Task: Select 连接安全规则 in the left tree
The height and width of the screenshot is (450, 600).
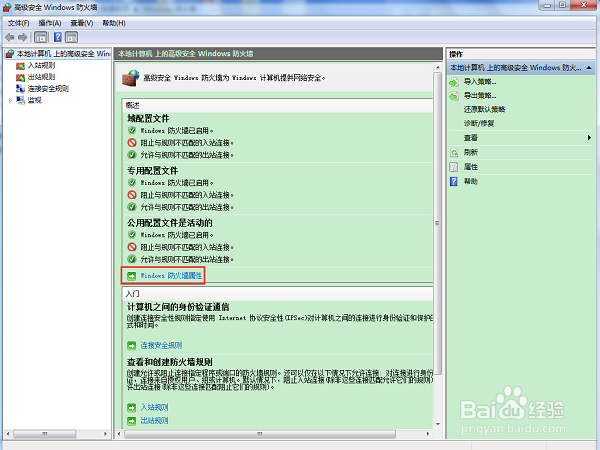Action: coord(48,89)
